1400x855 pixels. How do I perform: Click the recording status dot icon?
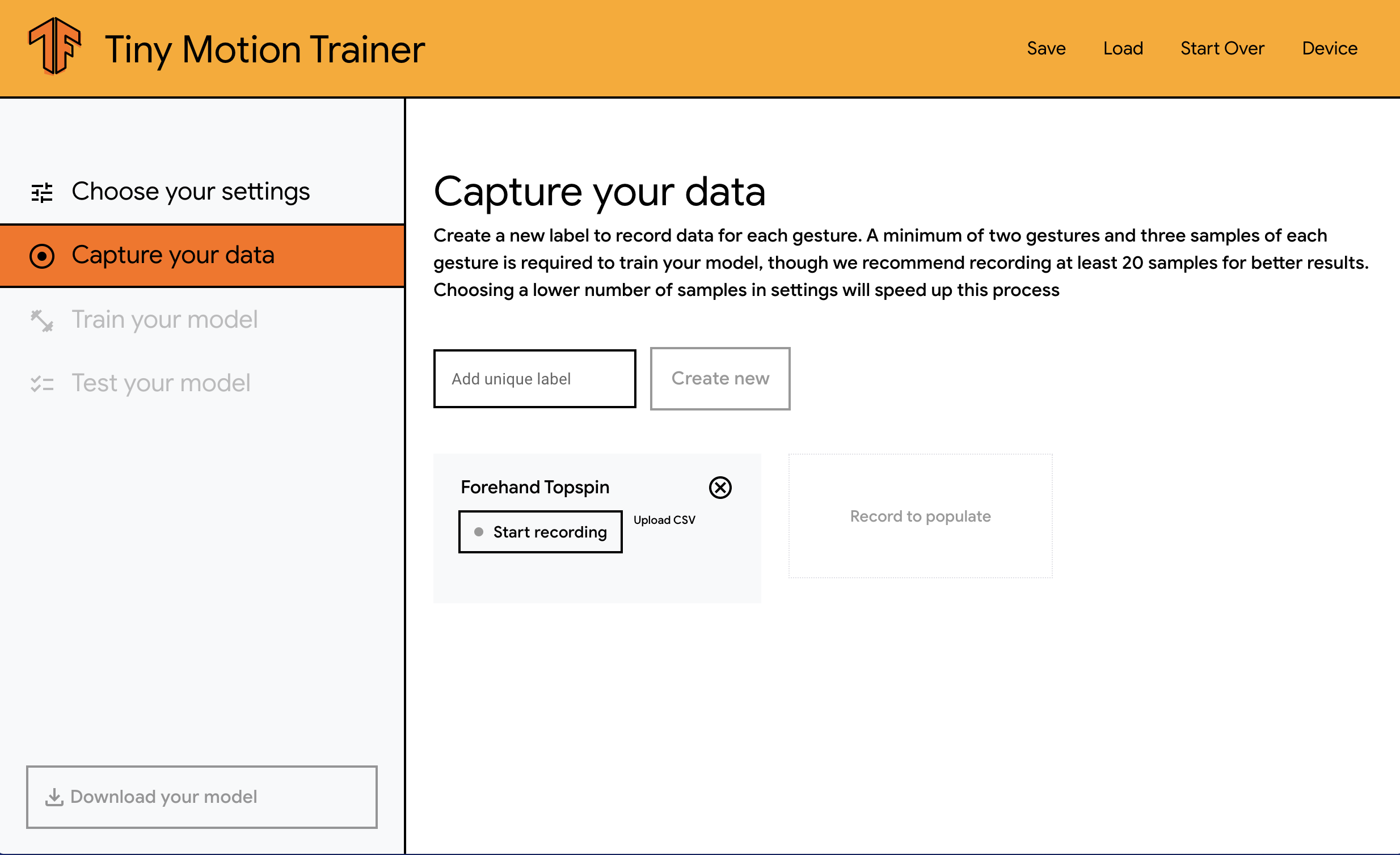point(480,531)
